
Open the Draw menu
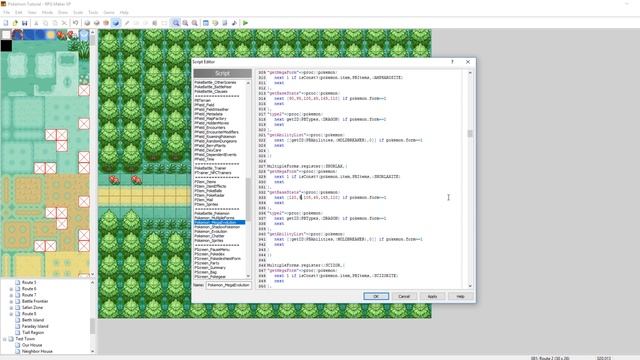pos(63,13)
